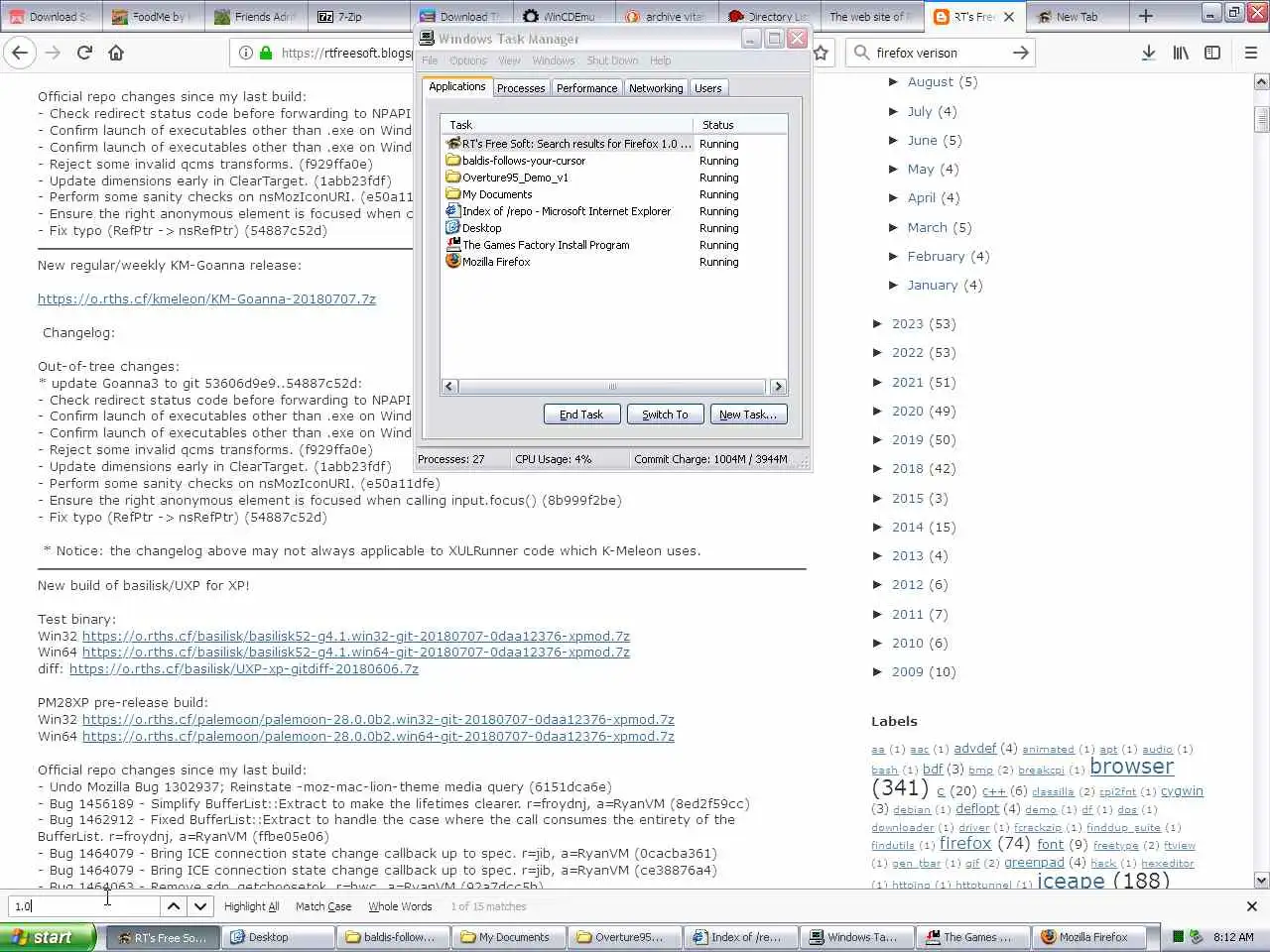Open the Firefox downloads panel

pyautogui.click(x=1148, y=53)
